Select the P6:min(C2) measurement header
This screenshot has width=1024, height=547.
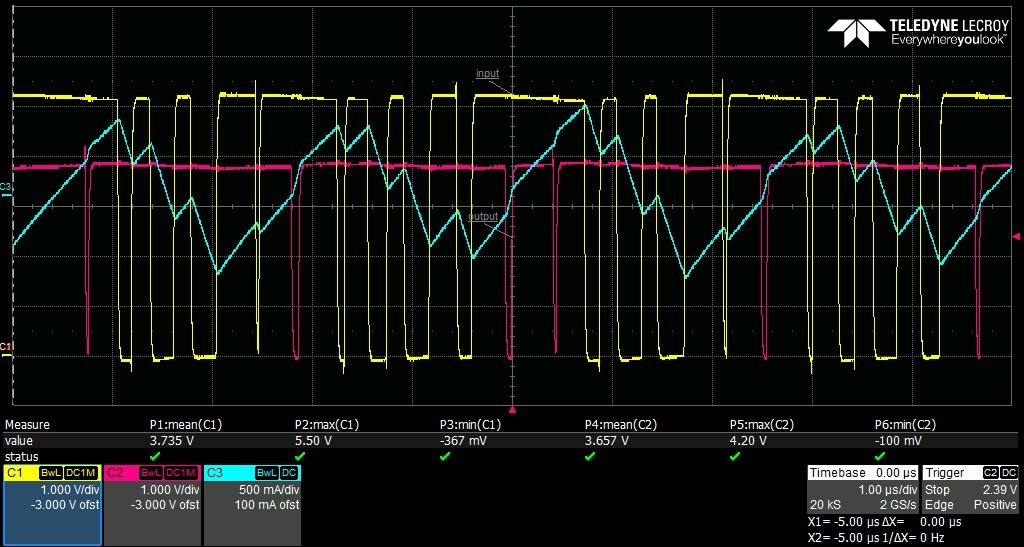click(x=906, y=425)
